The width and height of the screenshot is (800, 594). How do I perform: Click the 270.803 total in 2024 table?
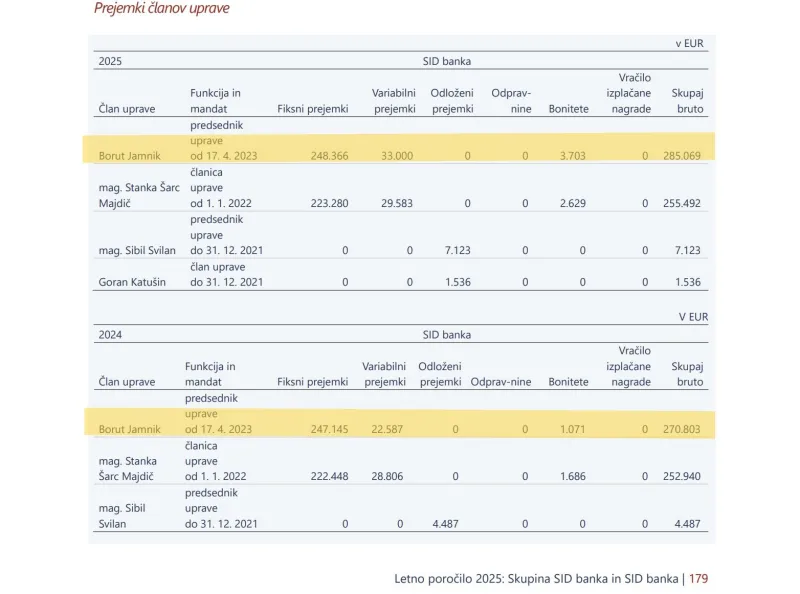click(x=682, y=429)
